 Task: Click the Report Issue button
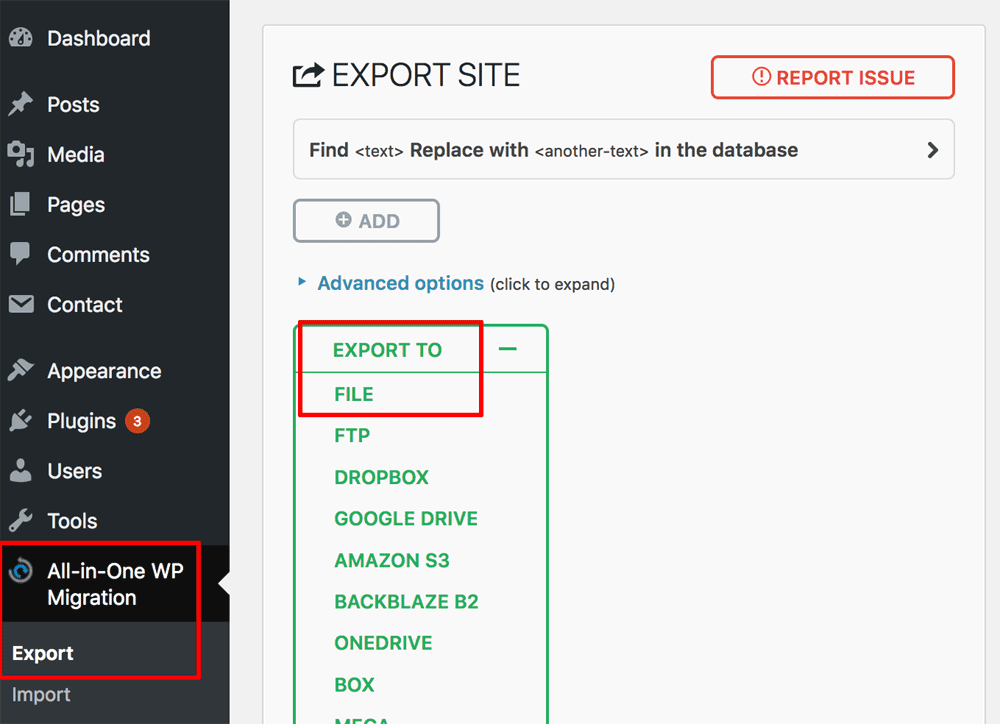coord(833,77)
